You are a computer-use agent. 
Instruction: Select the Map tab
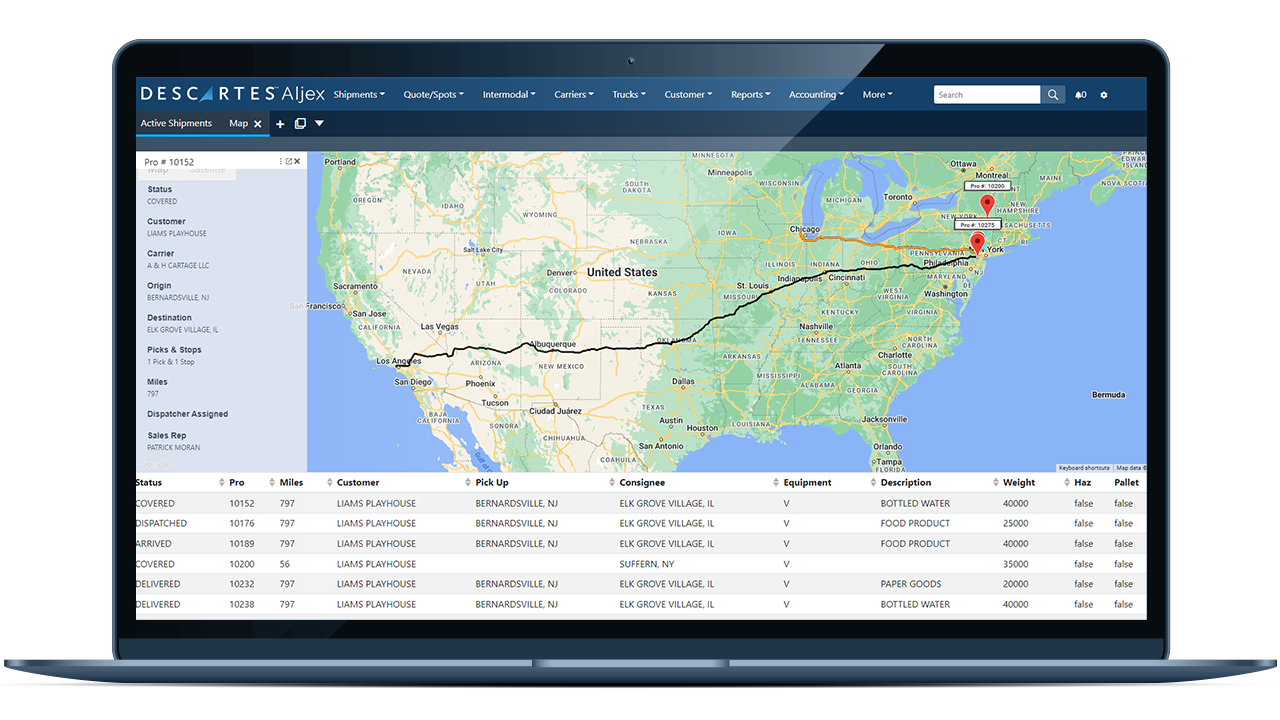238,124
